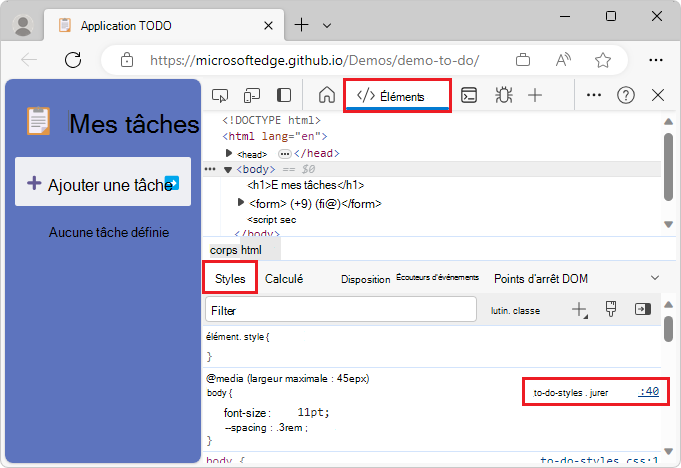Screen dimensions: 681x468
Task: View site info via the lock icon
Action: click(x=127, y=60)
